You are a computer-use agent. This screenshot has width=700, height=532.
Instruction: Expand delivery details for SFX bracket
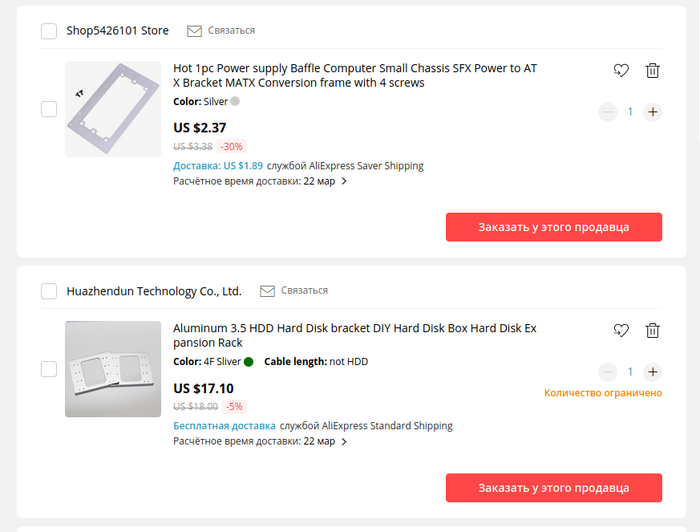coord(344,182)
